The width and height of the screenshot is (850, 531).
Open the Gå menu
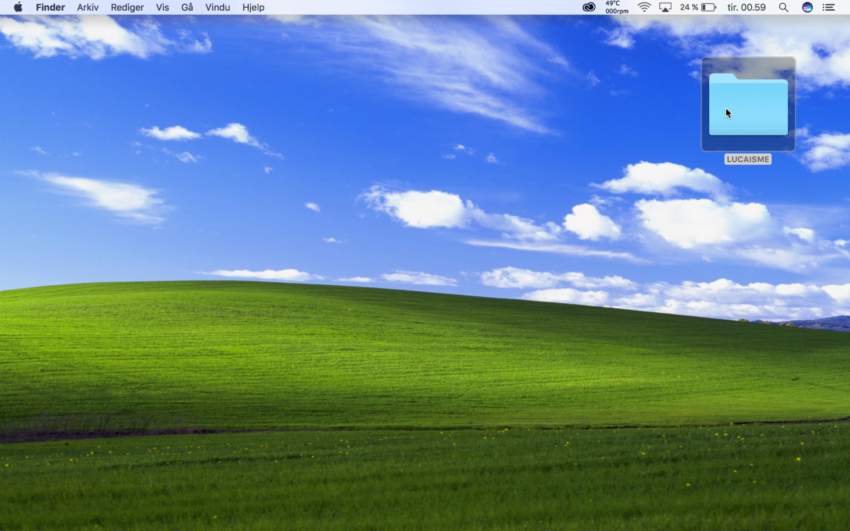coord(187,7)
